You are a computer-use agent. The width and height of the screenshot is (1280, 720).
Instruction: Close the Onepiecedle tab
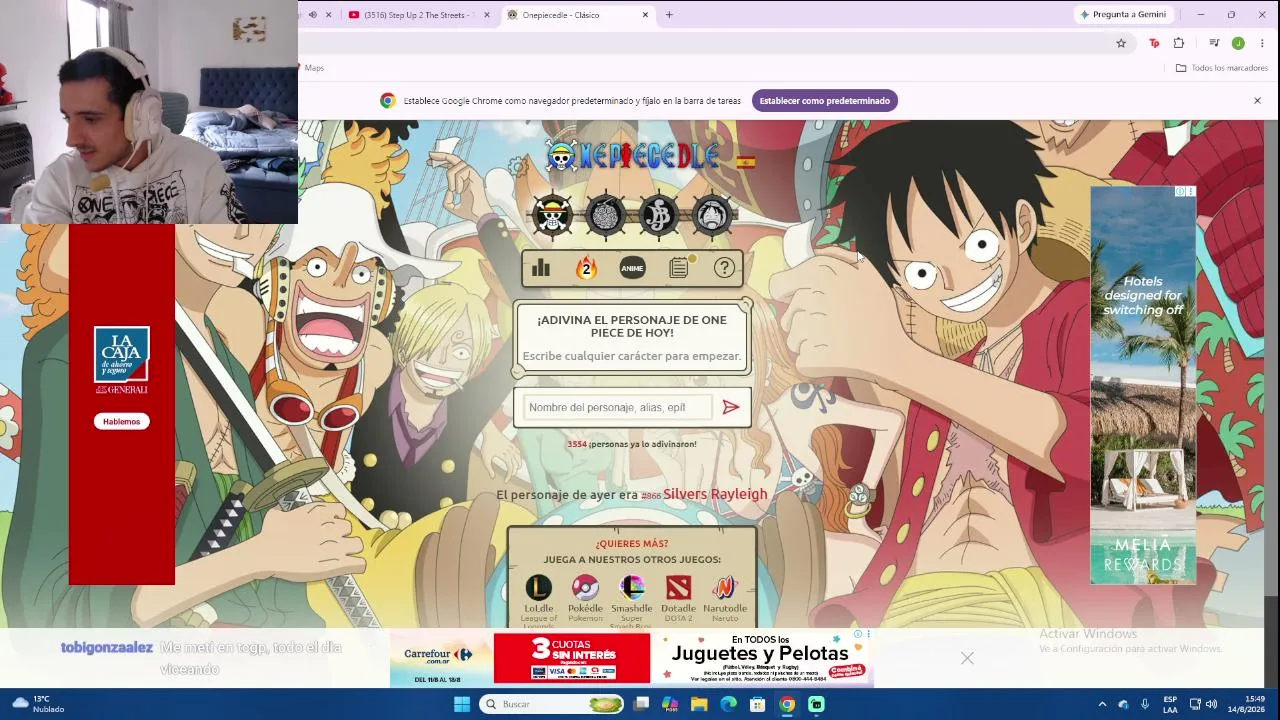pos(645,15)
